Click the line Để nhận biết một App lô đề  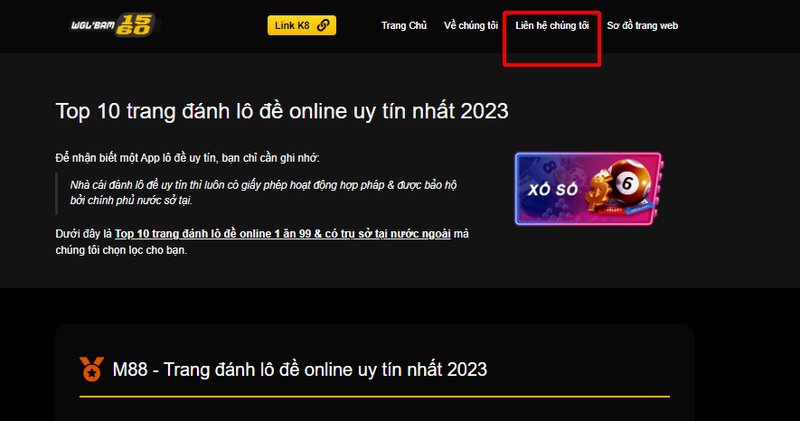pyautogui.click(x=187, y=158)
